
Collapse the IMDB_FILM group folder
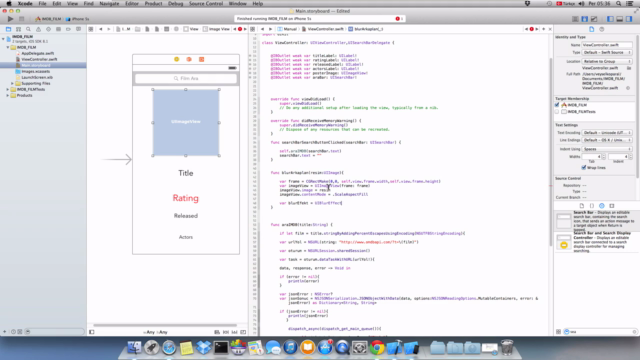(8, 47)
